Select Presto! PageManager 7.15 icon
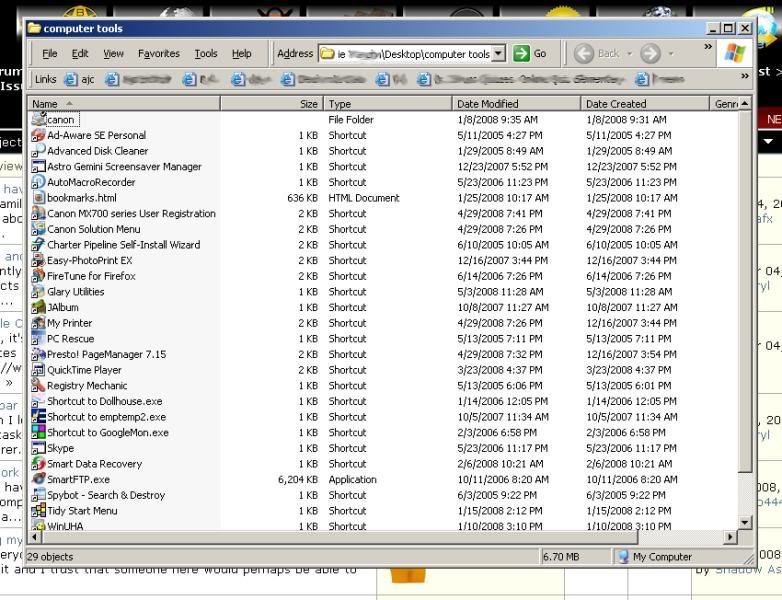 (x=38, y=354)
